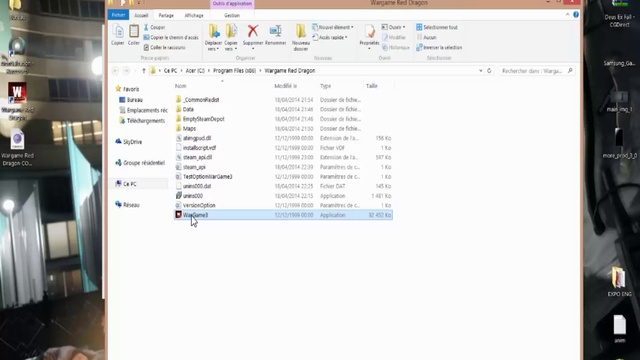640x360 pixels.
Task: Open Copier vers folder icon
Action: coord(231,37)
